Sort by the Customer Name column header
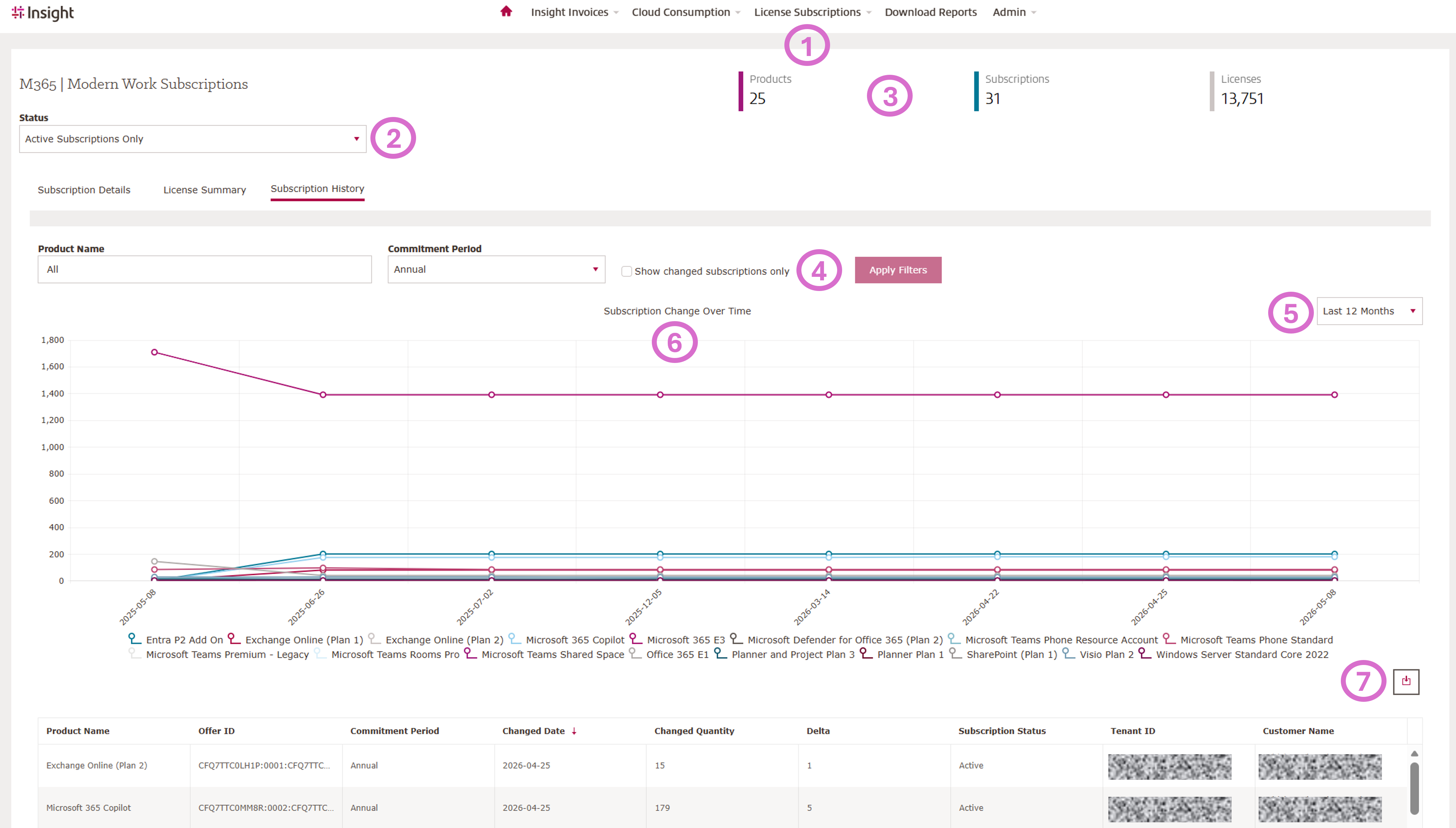Viewport: 1456px width, 828px height. [1298, 731]
